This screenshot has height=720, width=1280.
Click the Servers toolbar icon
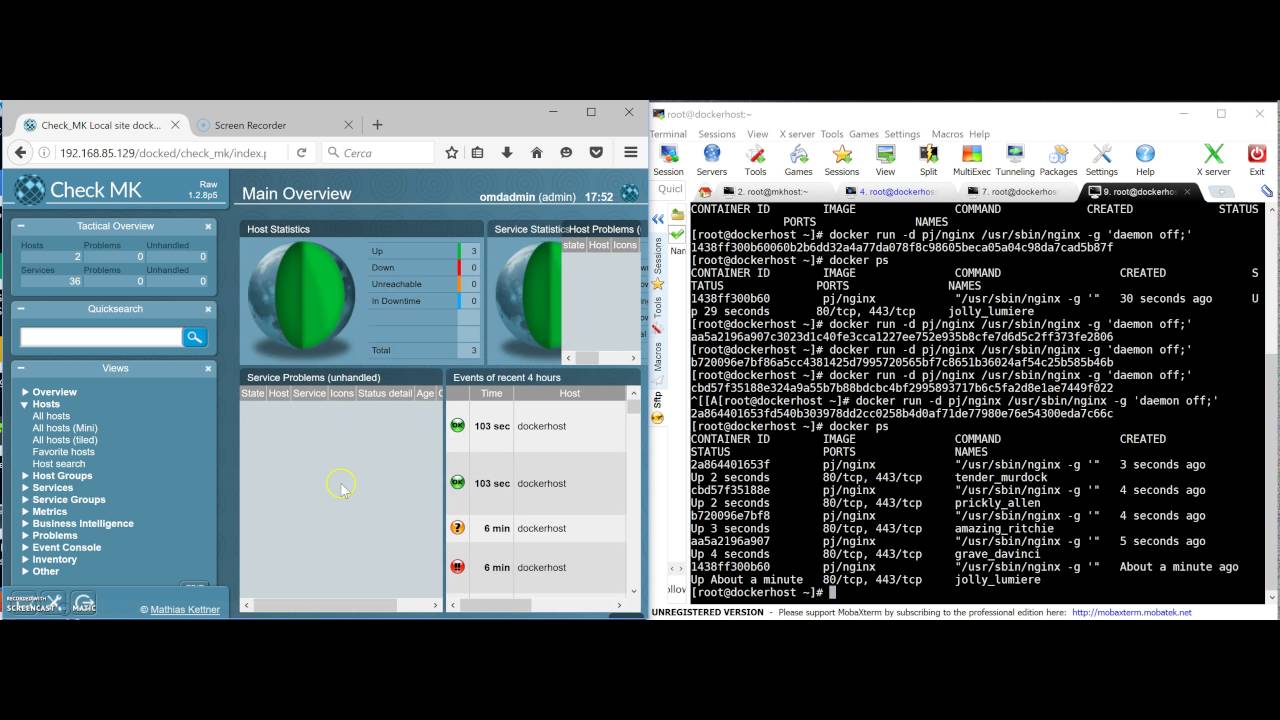click(712, 159)
